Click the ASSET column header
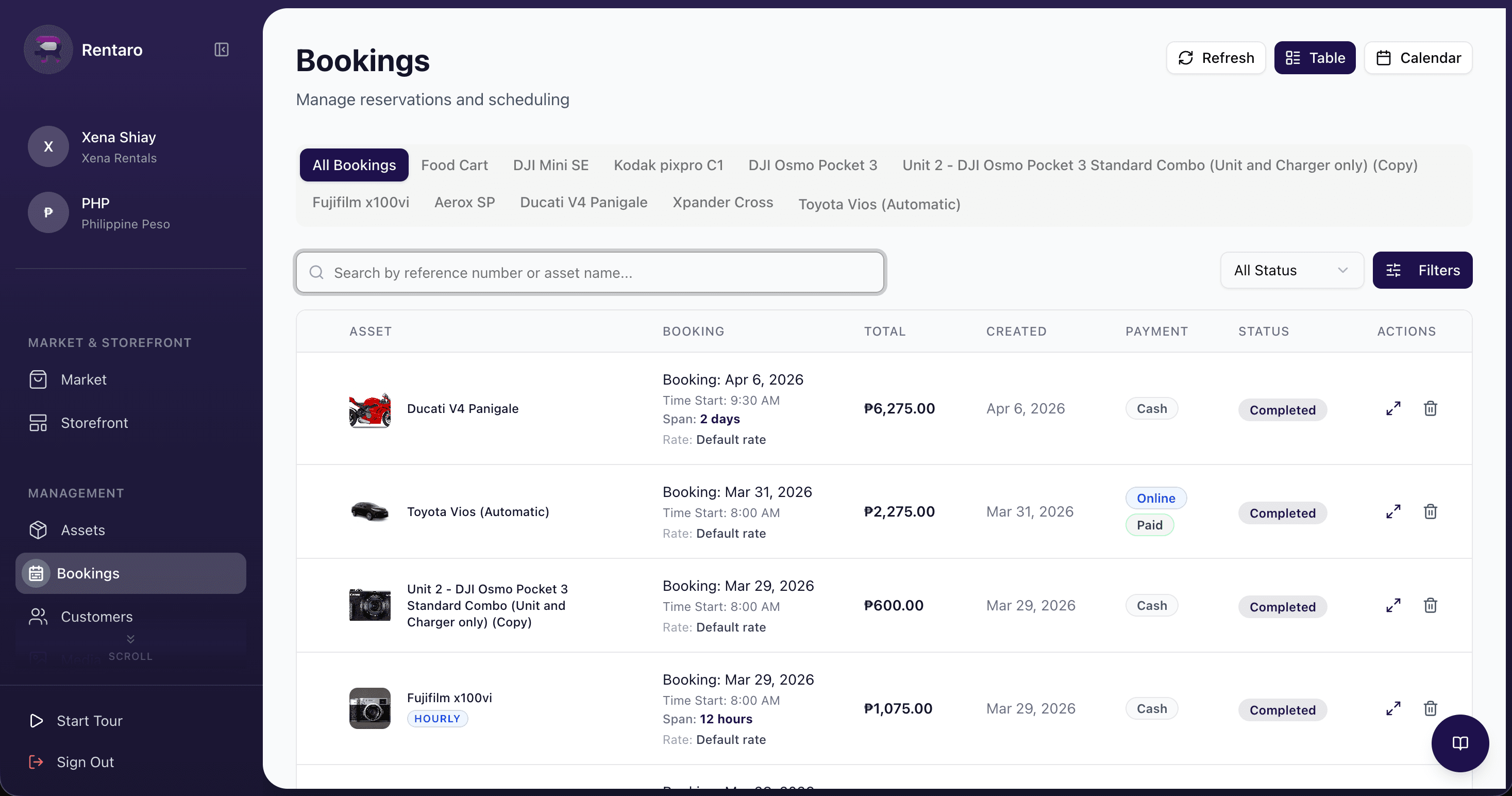This screenshot has height=796, width=1512. pyautogui.click(x=371, y=331)
